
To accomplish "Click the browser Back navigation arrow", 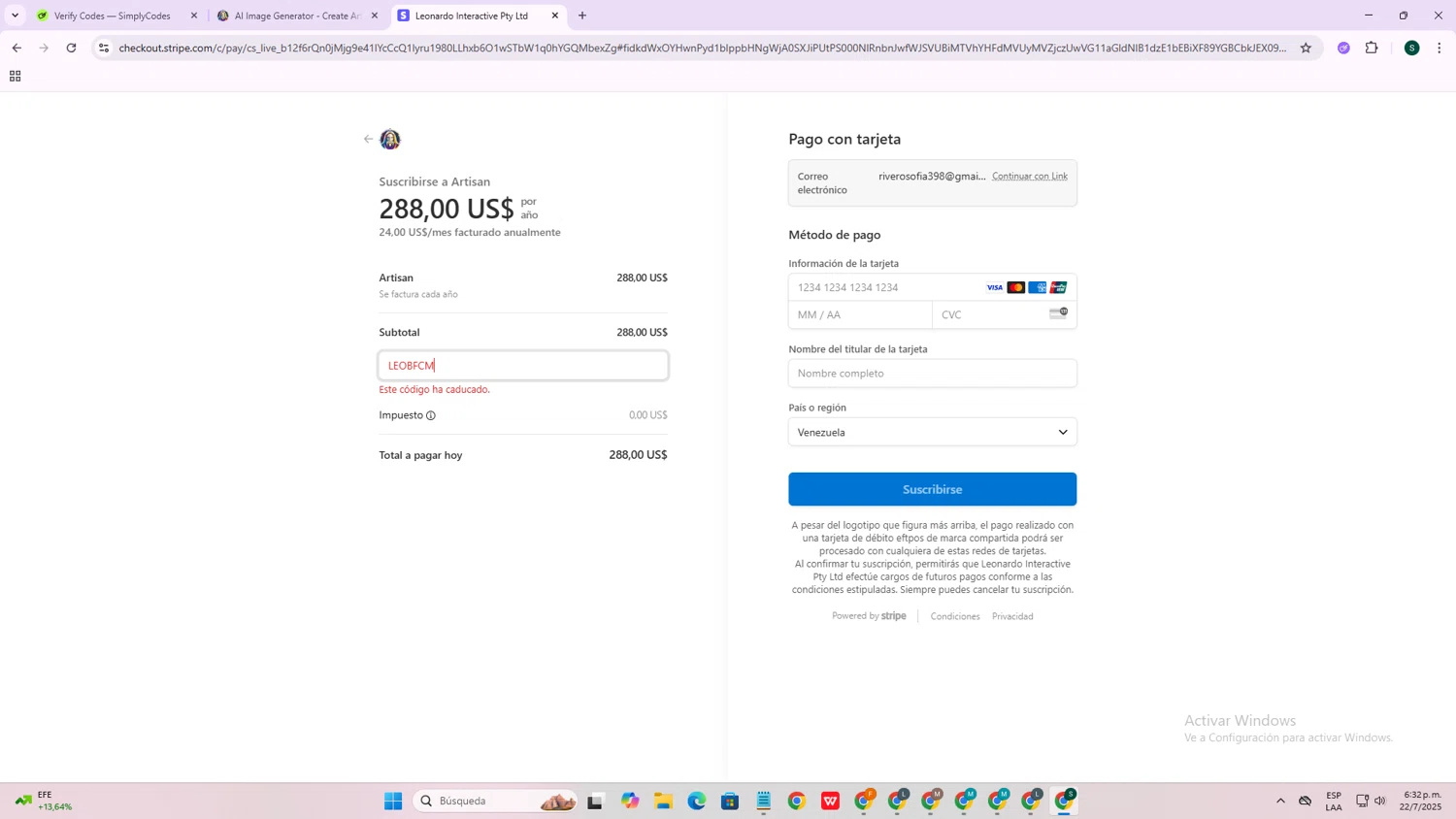I will [x=17, y=48].
